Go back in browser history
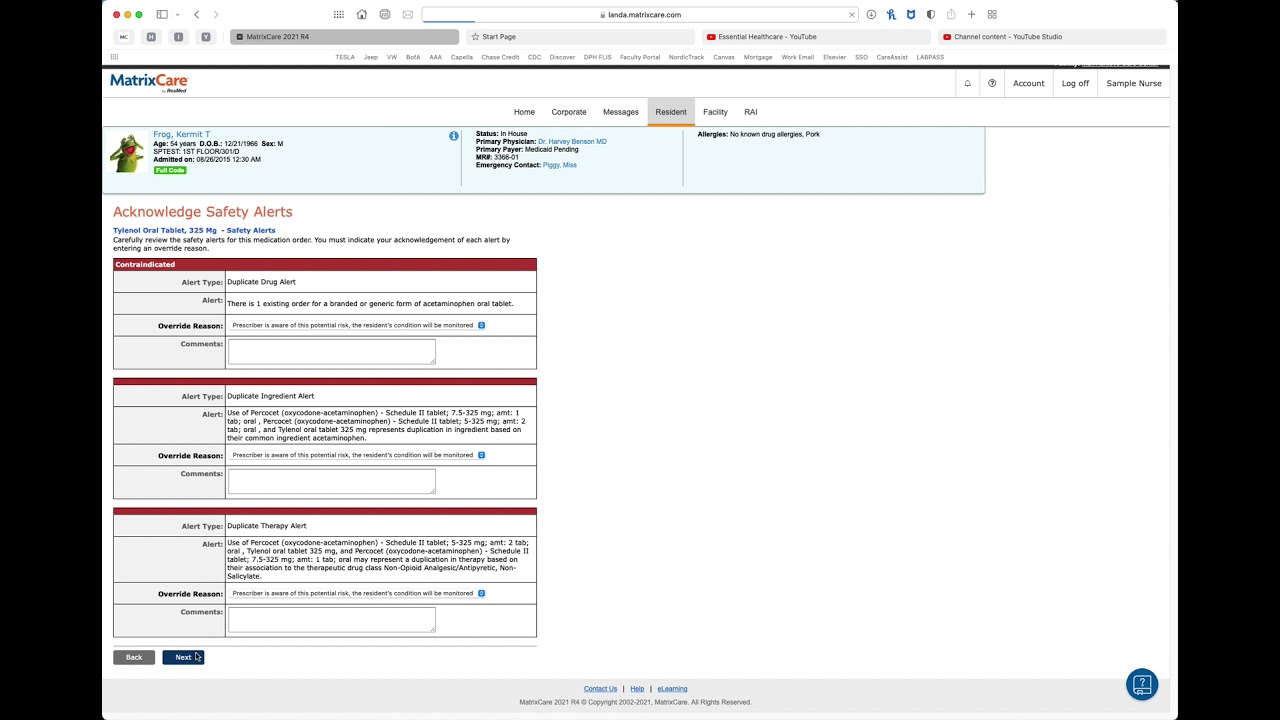 [197, 15]
